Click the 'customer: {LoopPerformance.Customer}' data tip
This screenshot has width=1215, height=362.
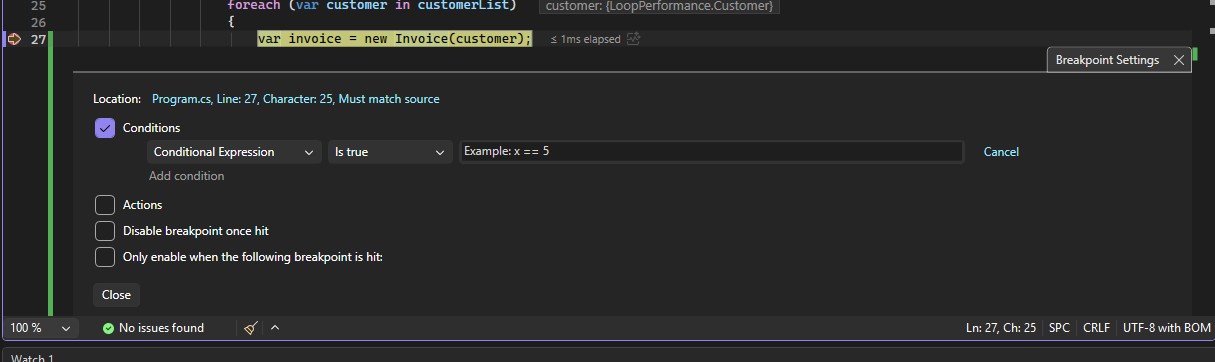point(659,6)
